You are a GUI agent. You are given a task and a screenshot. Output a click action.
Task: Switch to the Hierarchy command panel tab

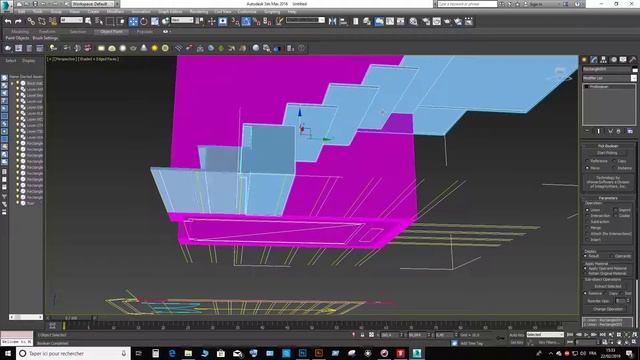604,60
